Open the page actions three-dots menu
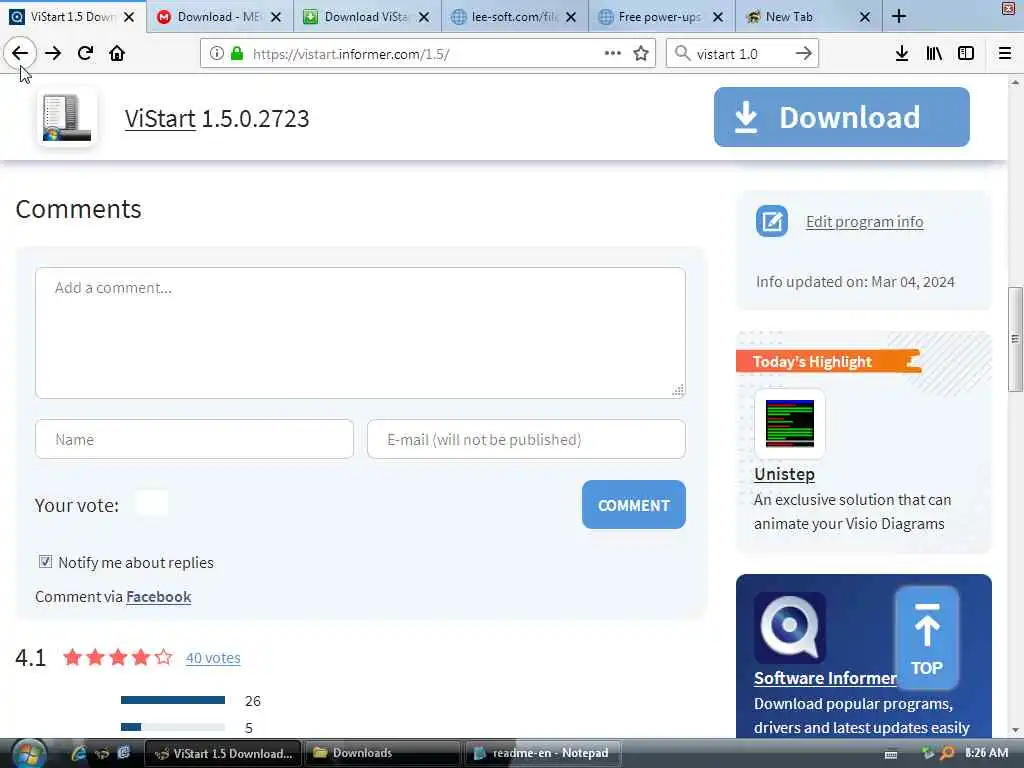 tap(613, 54)
